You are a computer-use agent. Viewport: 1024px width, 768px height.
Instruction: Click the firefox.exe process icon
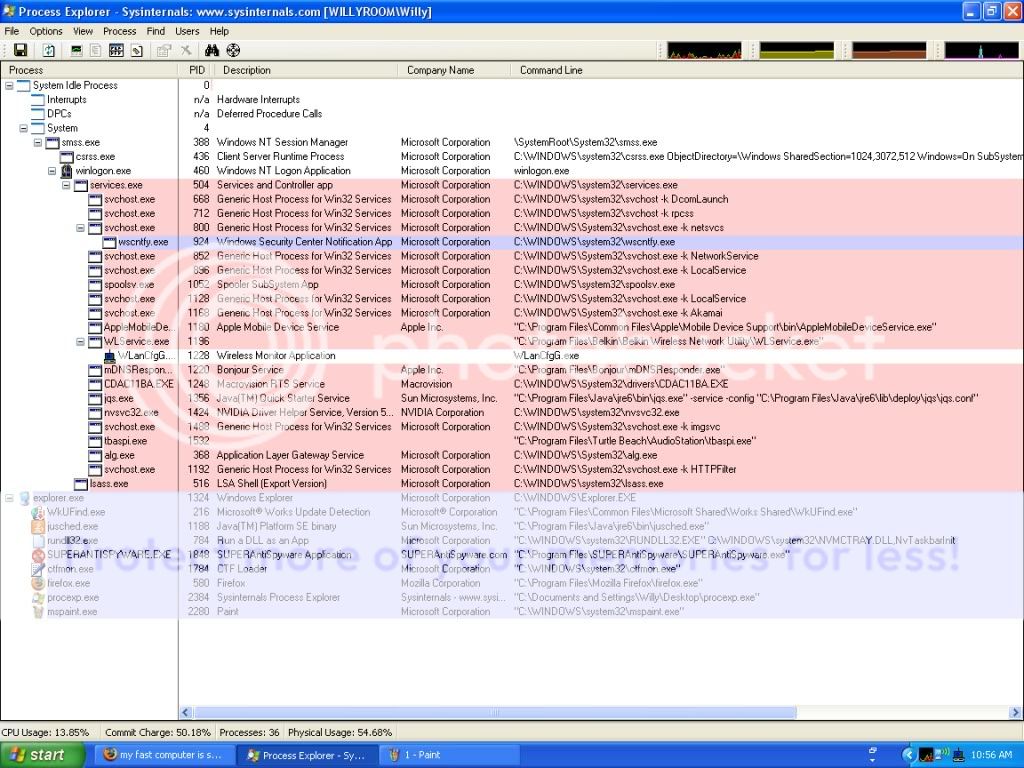pyautogui.click(x=39, y=583)
